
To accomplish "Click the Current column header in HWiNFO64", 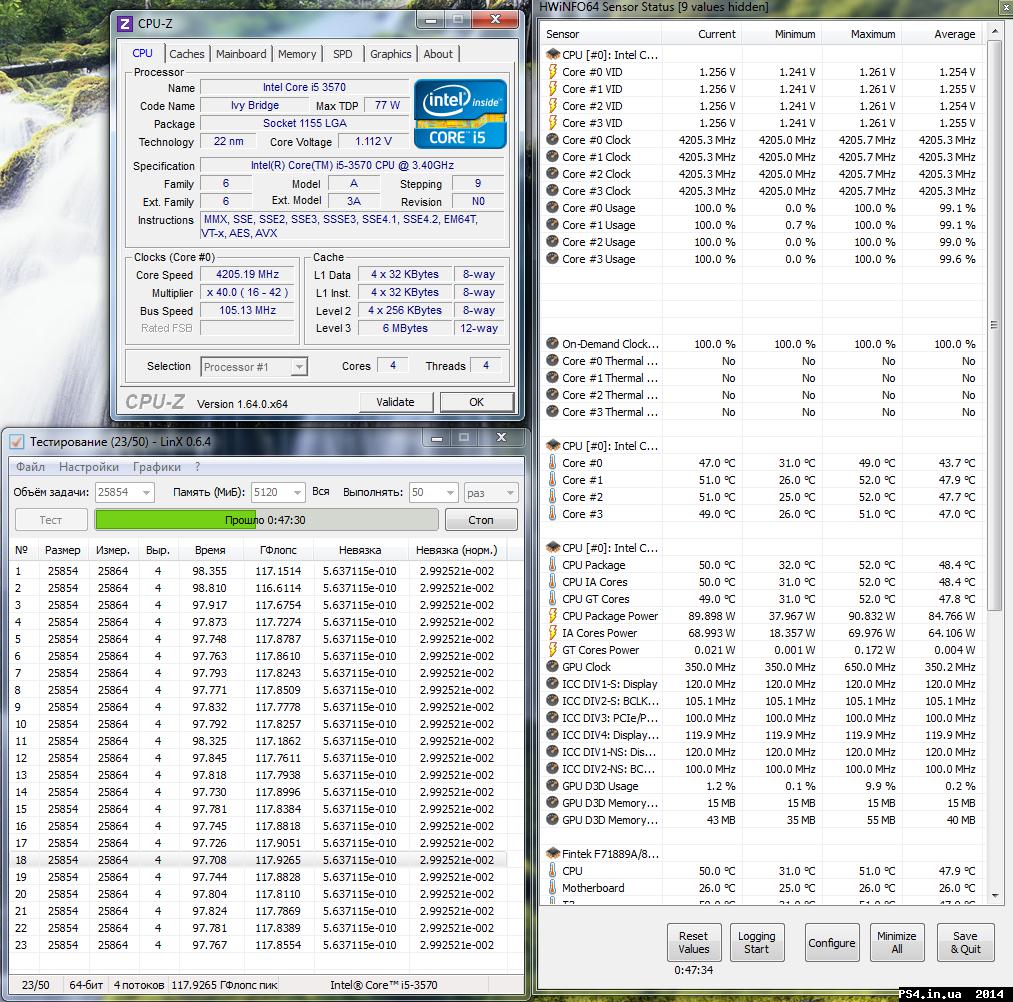I will click(x=702, y=34).
